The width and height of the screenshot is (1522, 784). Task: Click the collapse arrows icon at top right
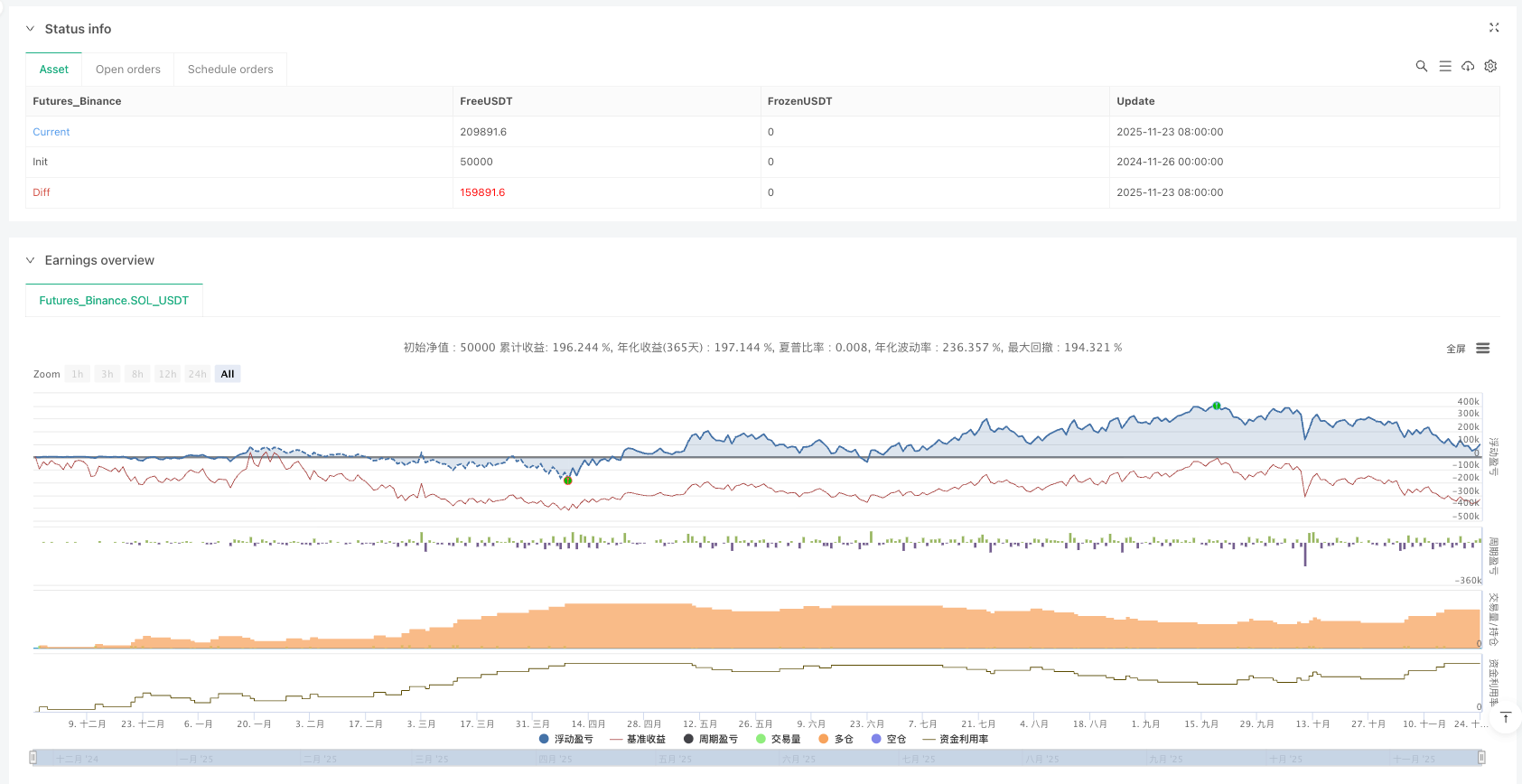click(1494, 28)
